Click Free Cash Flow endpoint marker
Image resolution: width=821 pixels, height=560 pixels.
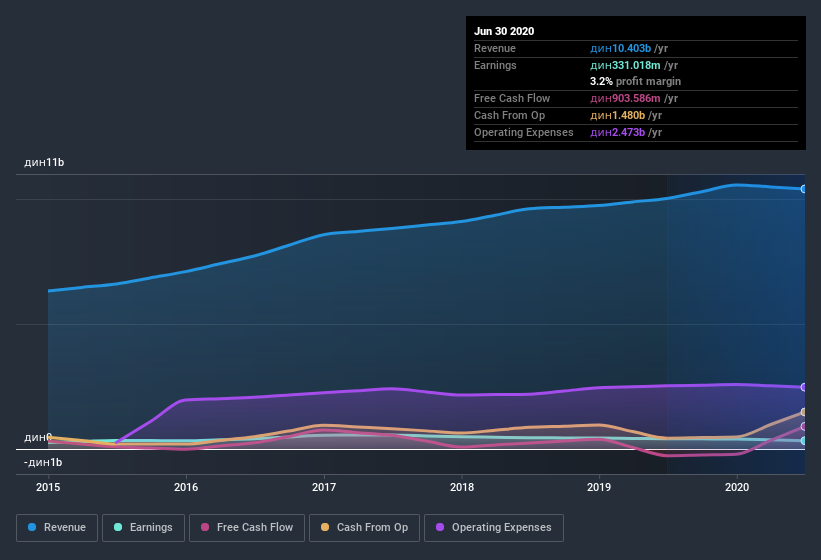(x=804, y=427)
